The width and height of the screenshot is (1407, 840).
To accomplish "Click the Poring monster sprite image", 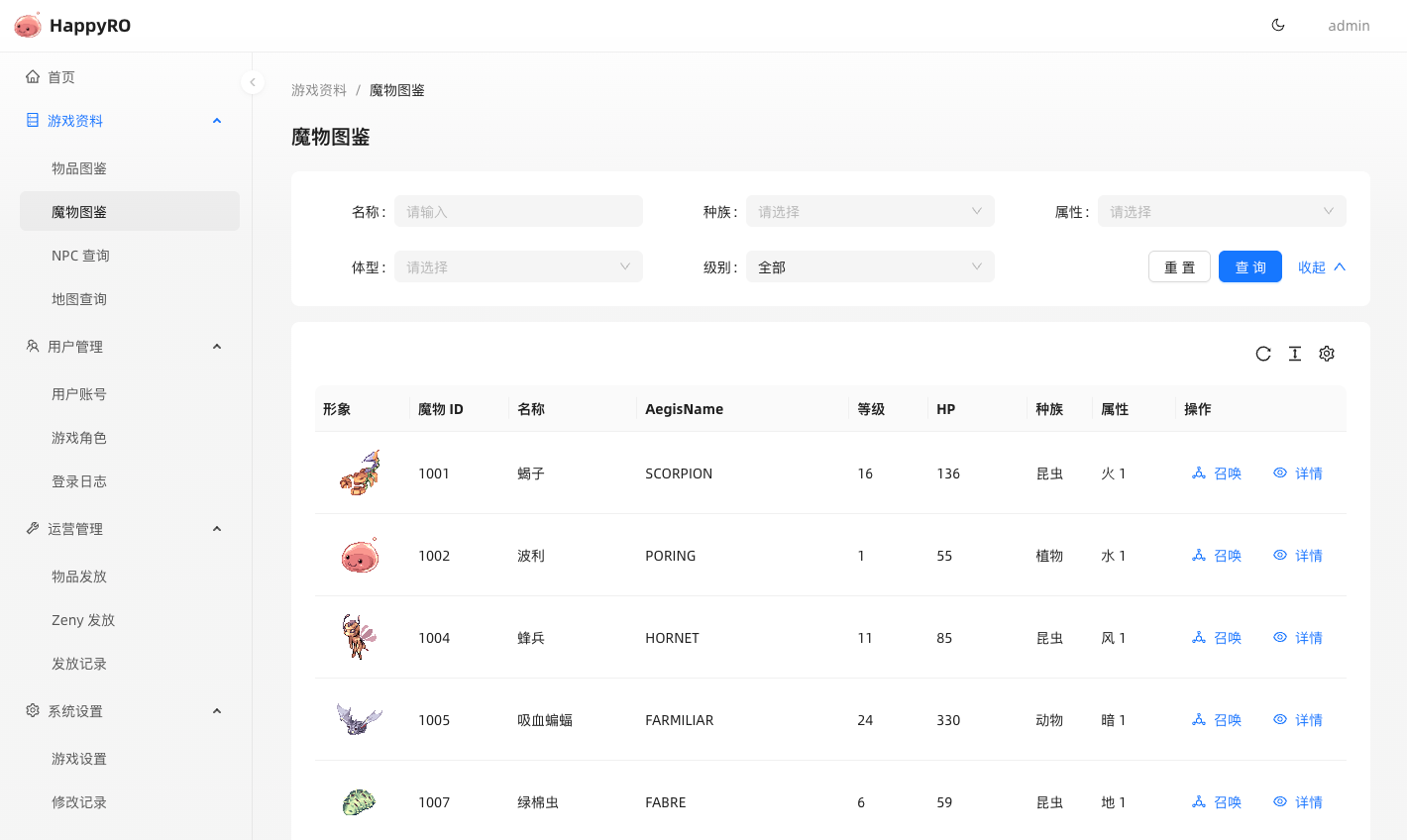I will click(x=360, y=555).
